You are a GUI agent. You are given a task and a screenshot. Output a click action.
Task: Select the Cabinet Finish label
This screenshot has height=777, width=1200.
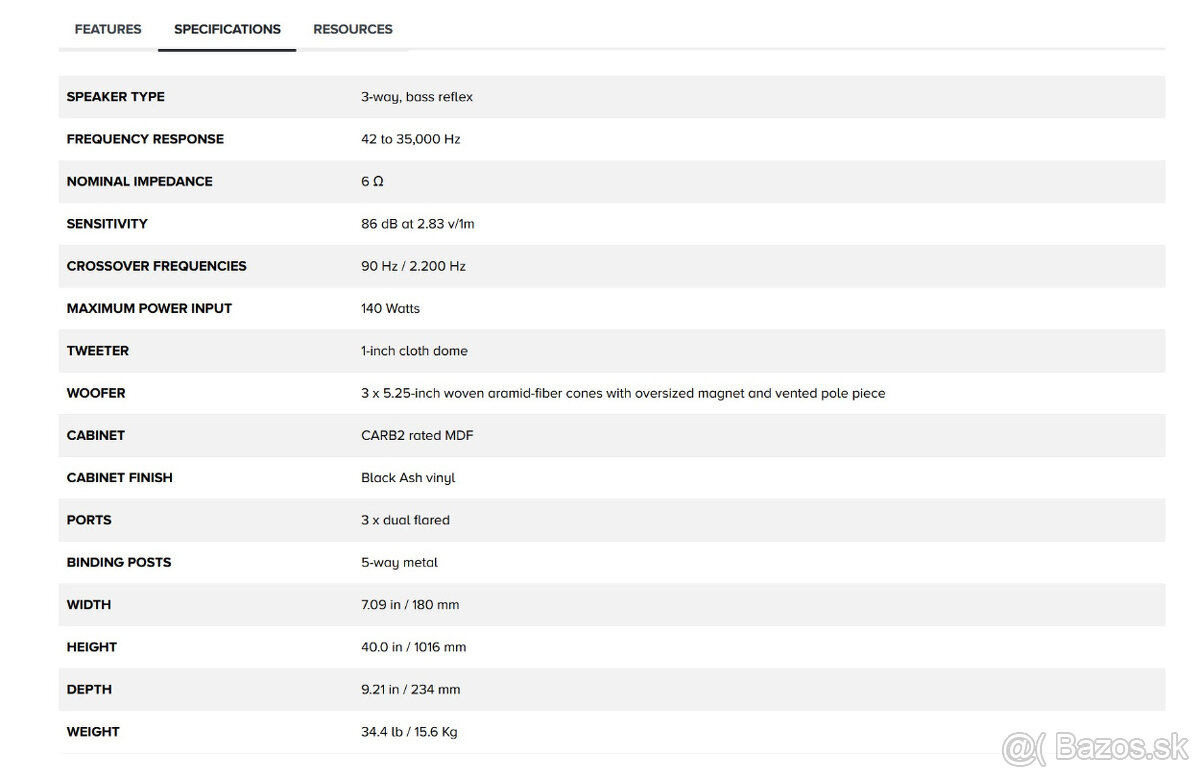tap(119, 478)
